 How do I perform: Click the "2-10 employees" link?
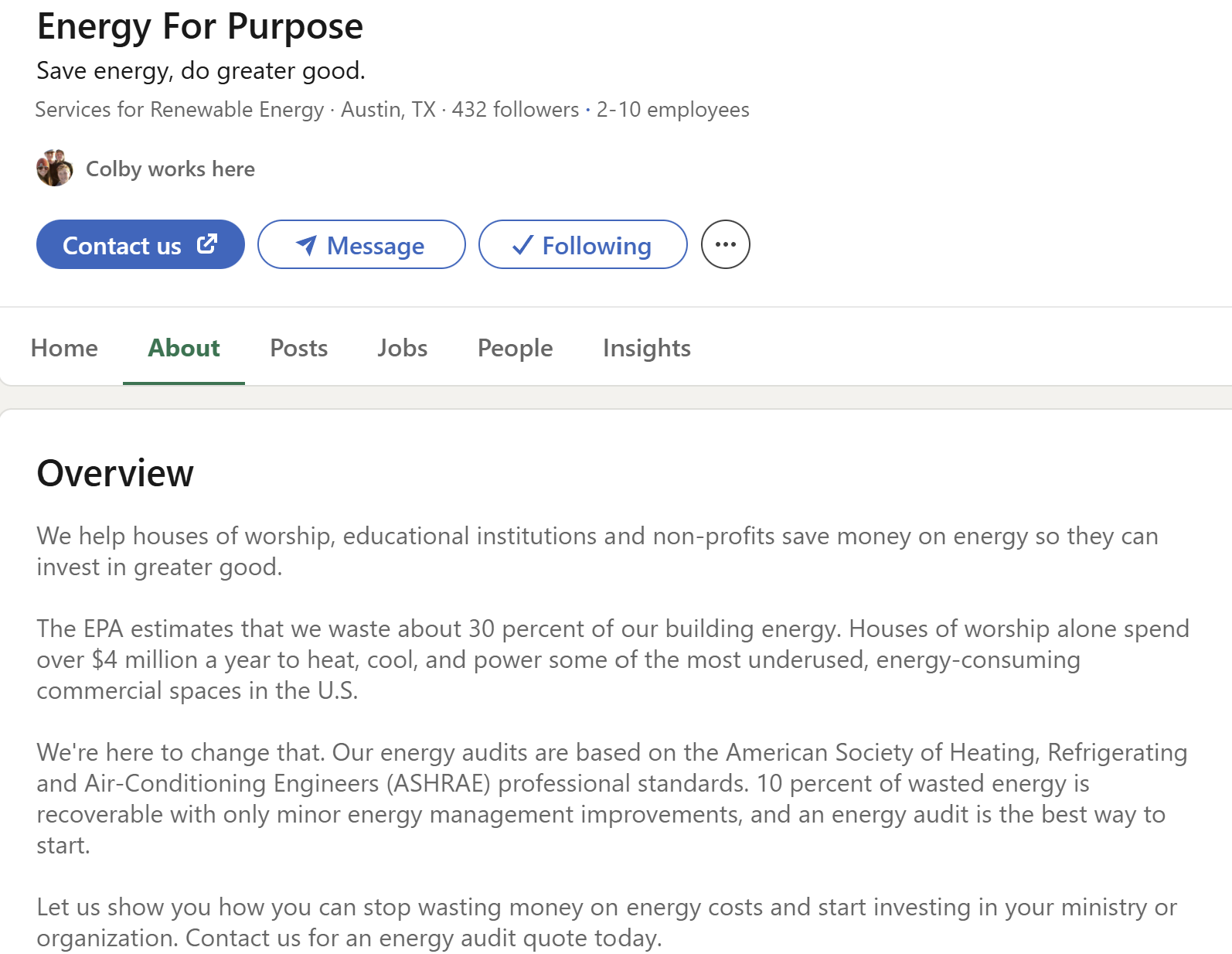[672, 110]
